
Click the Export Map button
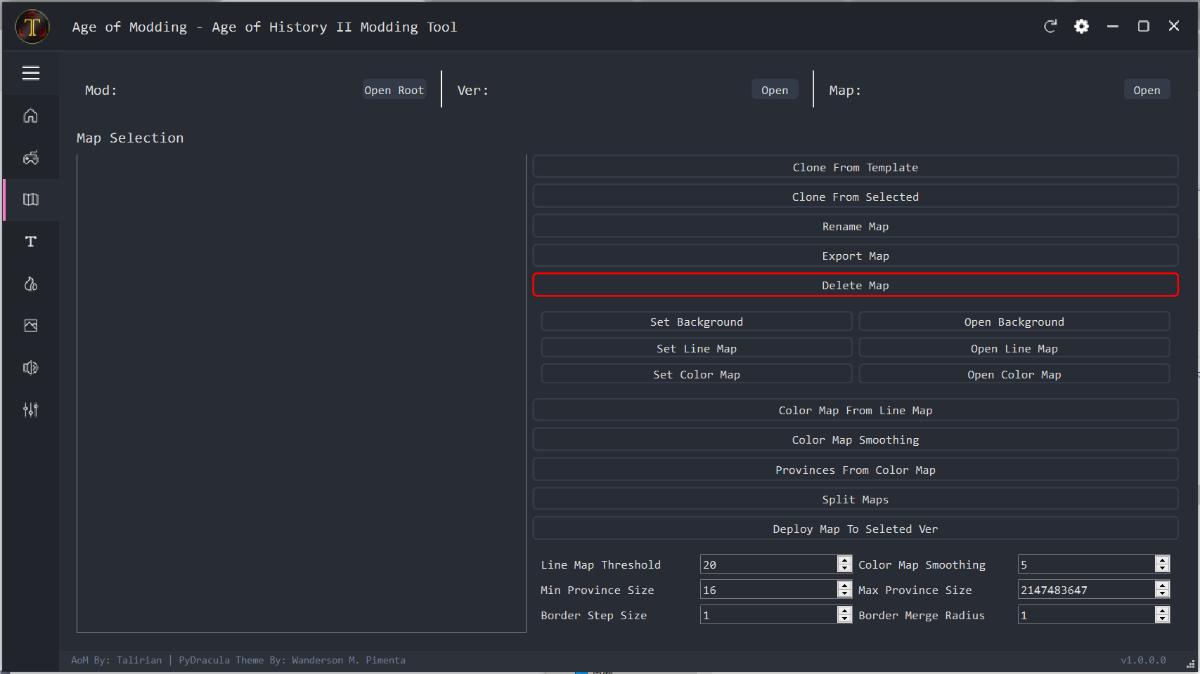pos(855,256)
